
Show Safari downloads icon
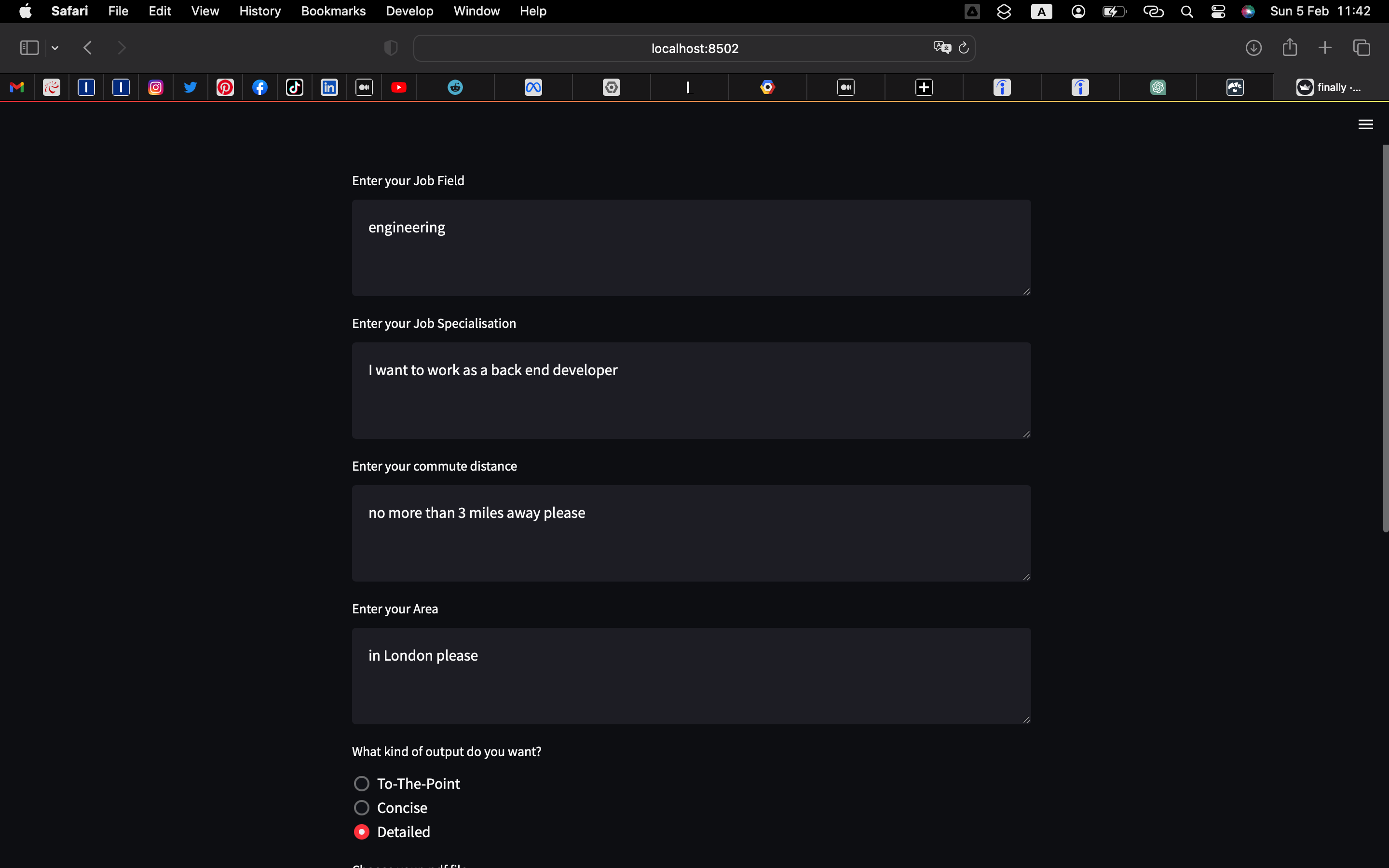tap(1253, 48)
